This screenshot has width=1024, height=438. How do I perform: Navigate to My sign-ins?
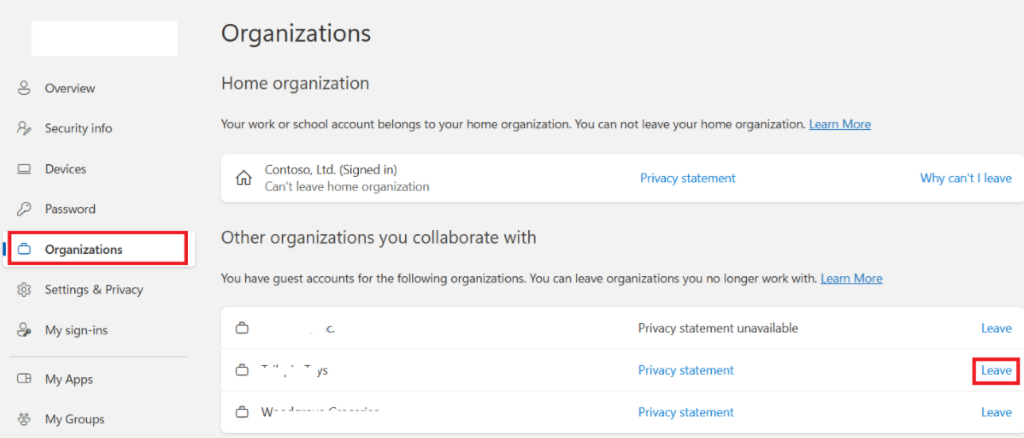click(x=75, y=330)
